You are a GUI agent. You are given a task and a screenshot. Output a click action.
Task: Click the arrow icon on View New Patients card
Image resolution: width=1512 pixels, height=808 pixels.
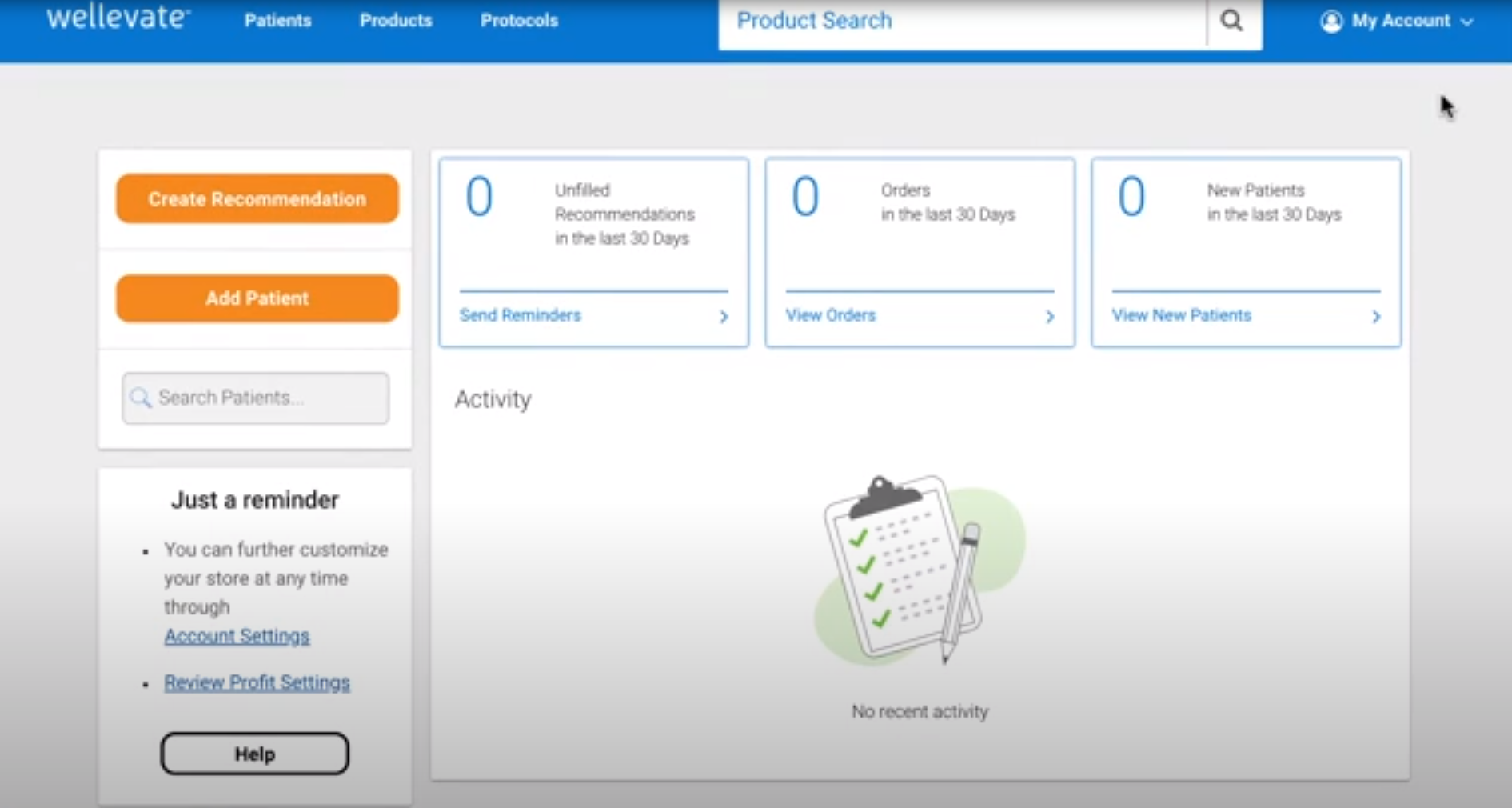tap(1376, 317)
